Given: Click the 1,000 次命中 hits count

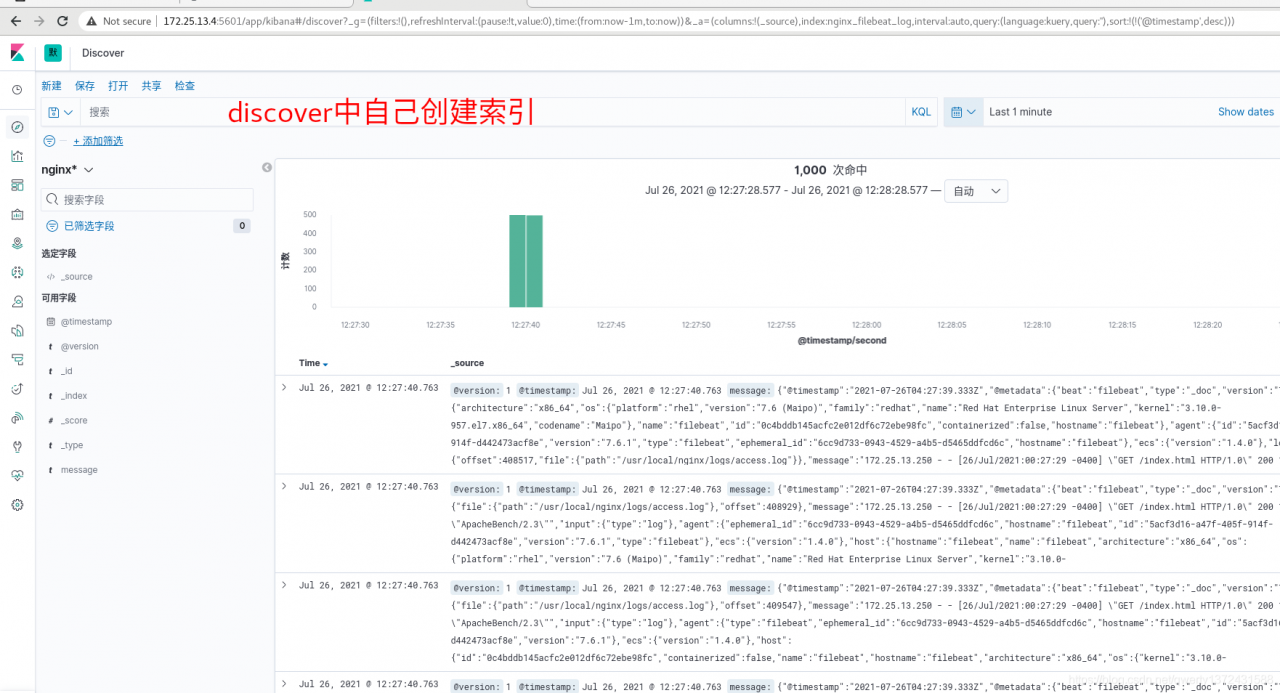Looking at the screenshot, I should click(831, 171).
